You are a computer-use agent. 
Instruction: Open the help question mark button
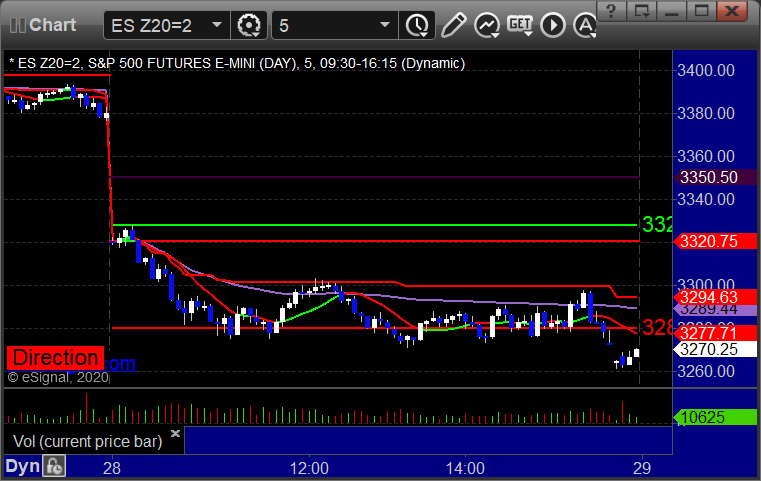(611, 11)
